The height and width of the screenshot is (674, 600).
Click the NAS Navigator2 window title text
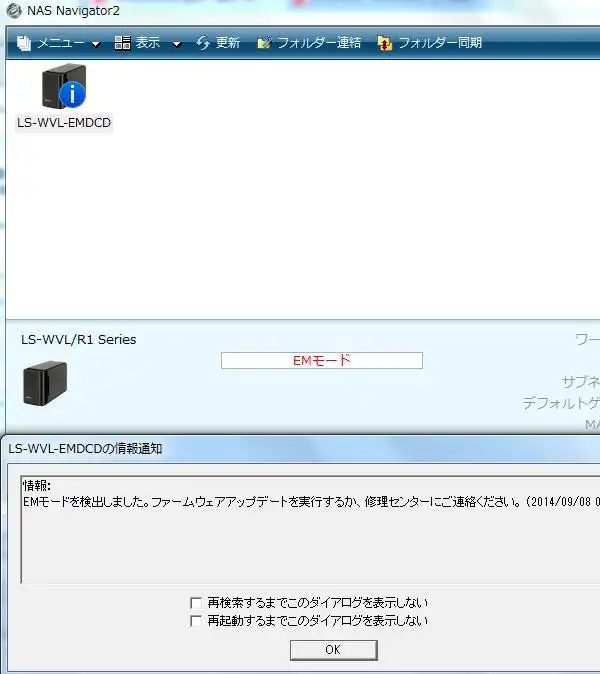pos(73,10)
